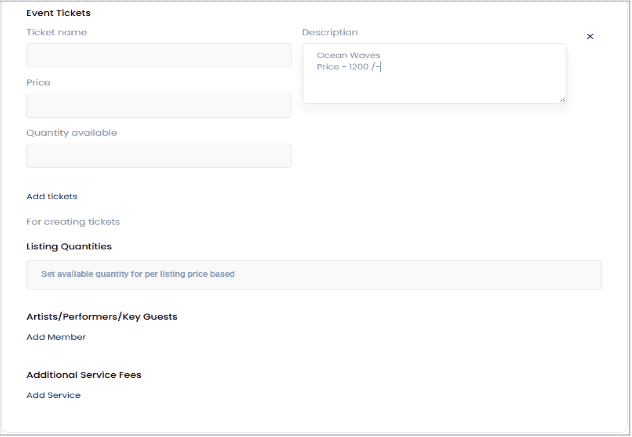Click the Ticket name input field

[x=159, y=56]
